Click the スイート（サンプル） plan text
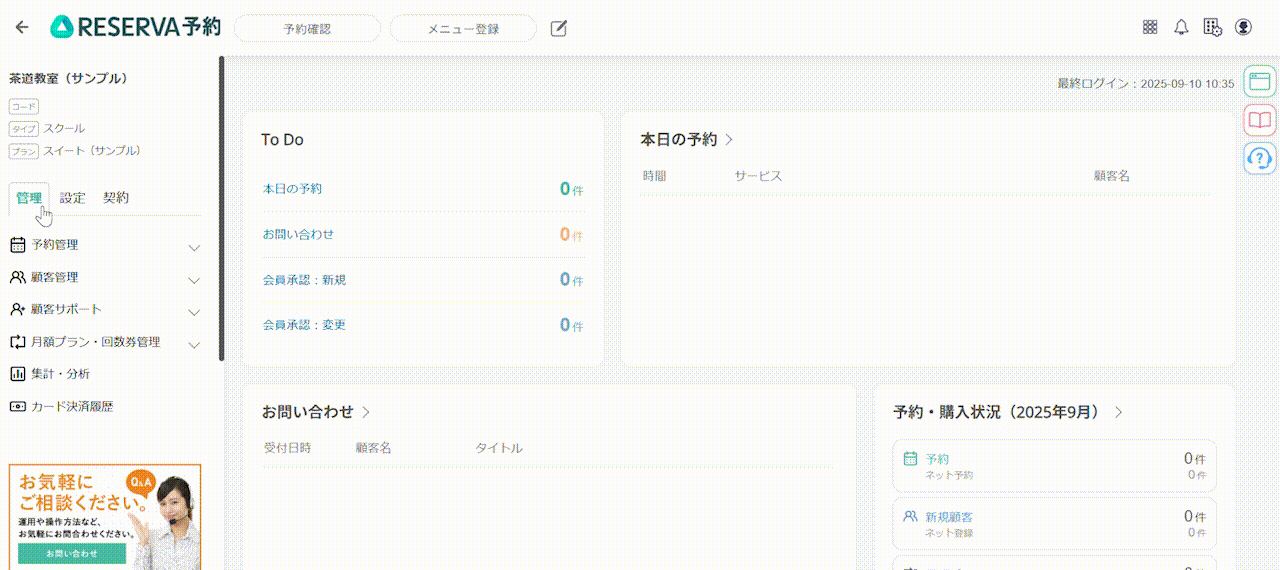 tap(92, 151)
